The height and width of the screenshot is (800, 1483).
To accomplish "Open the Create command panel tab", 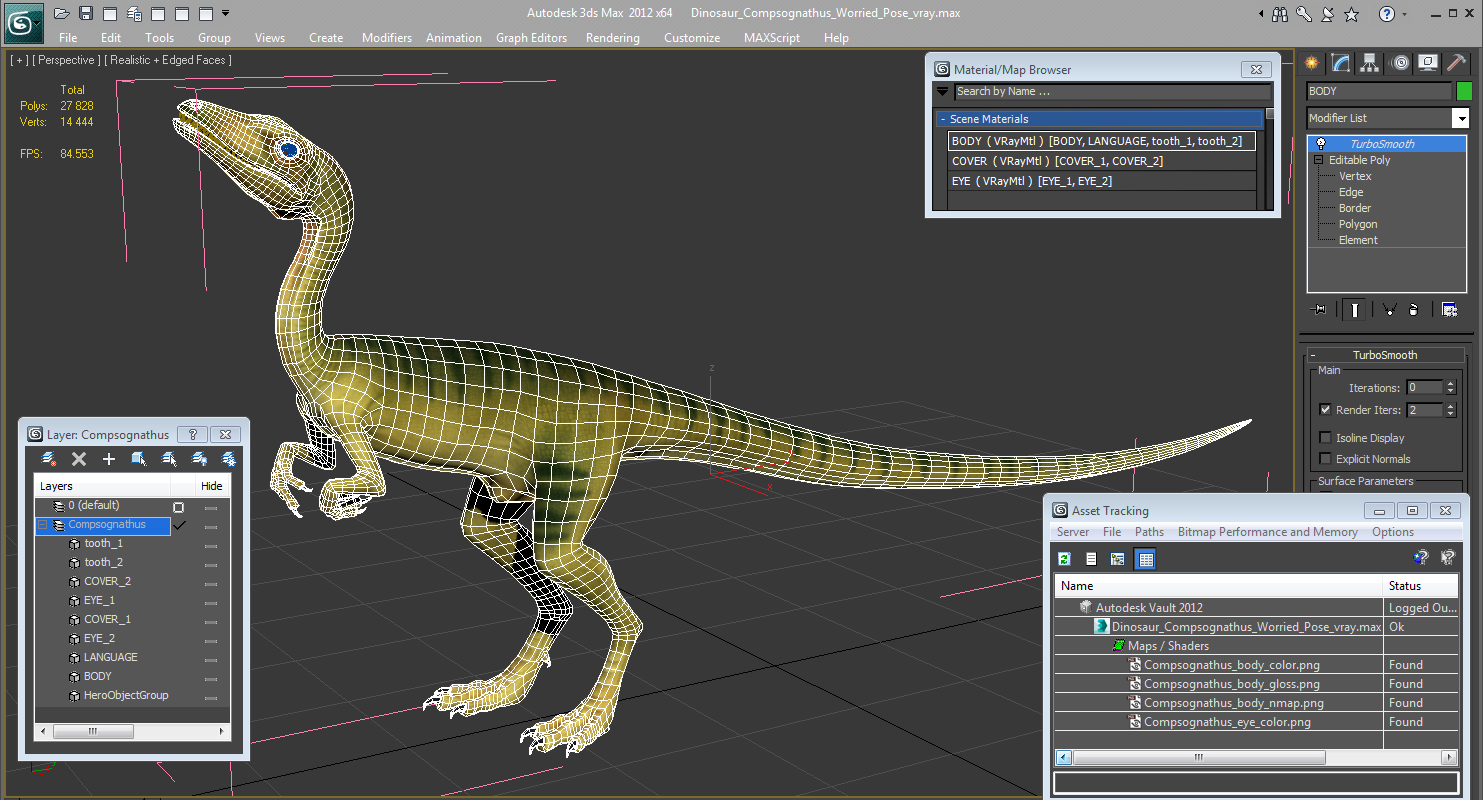I will point(1311,63).
